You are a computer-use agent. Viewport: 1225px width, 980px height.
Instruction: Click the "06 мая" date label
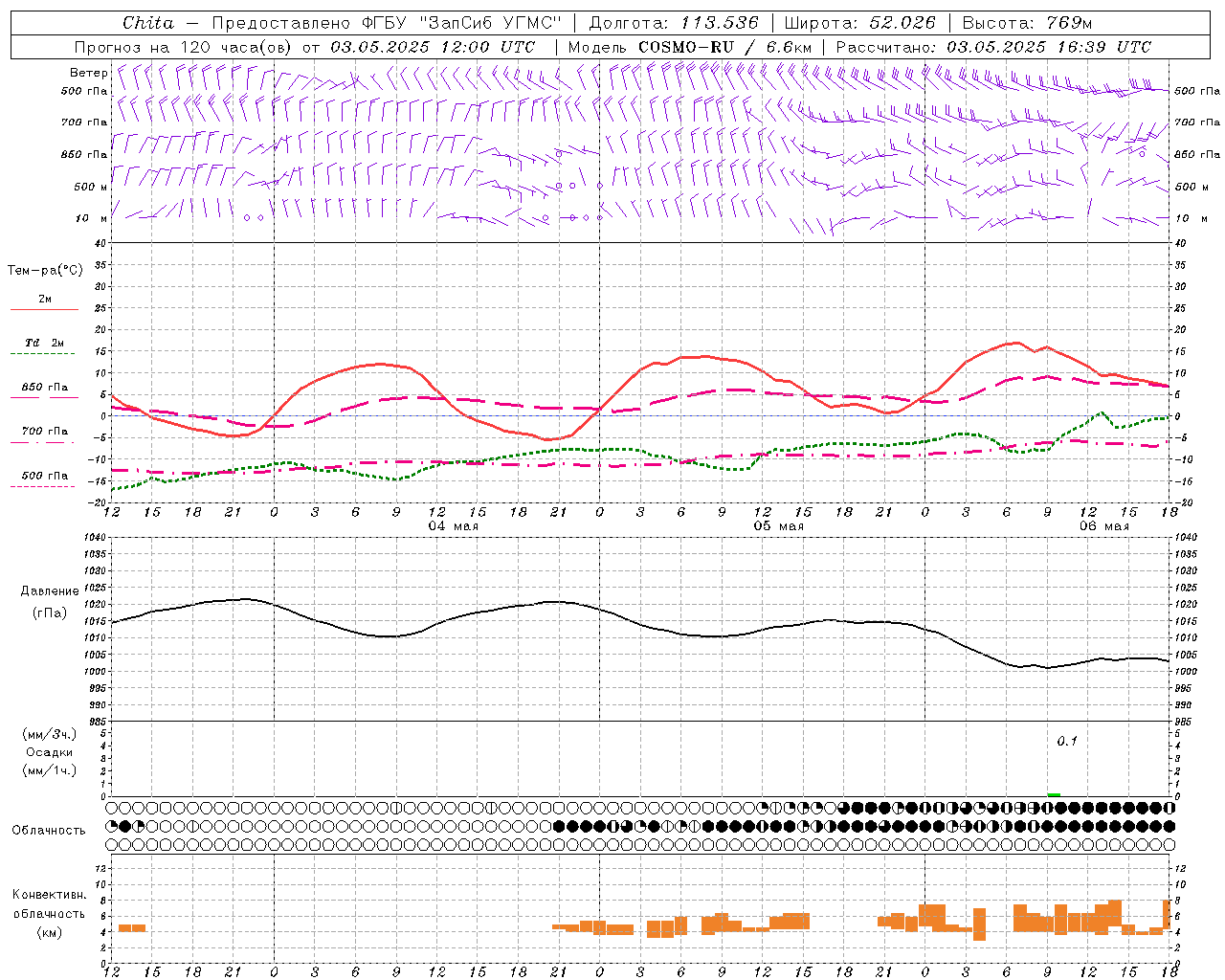pyautogui.click(x=1104, y=526)
